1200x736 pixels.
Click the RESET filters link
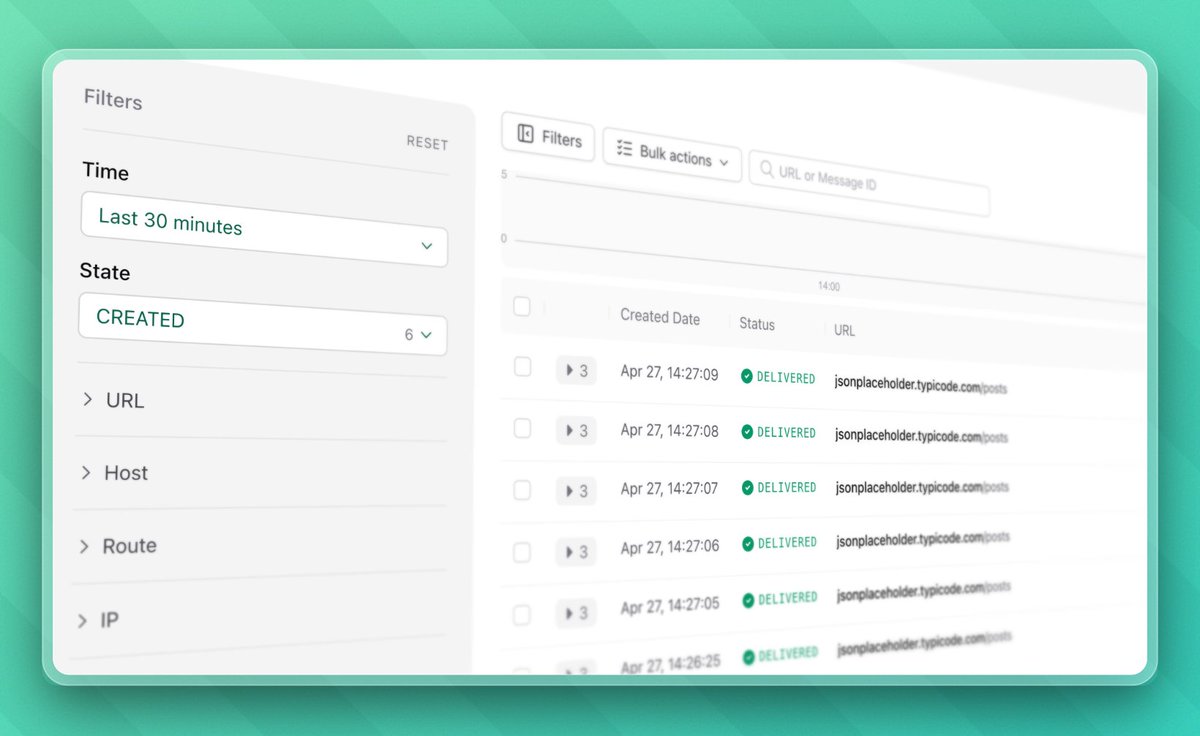pos(427,143)
